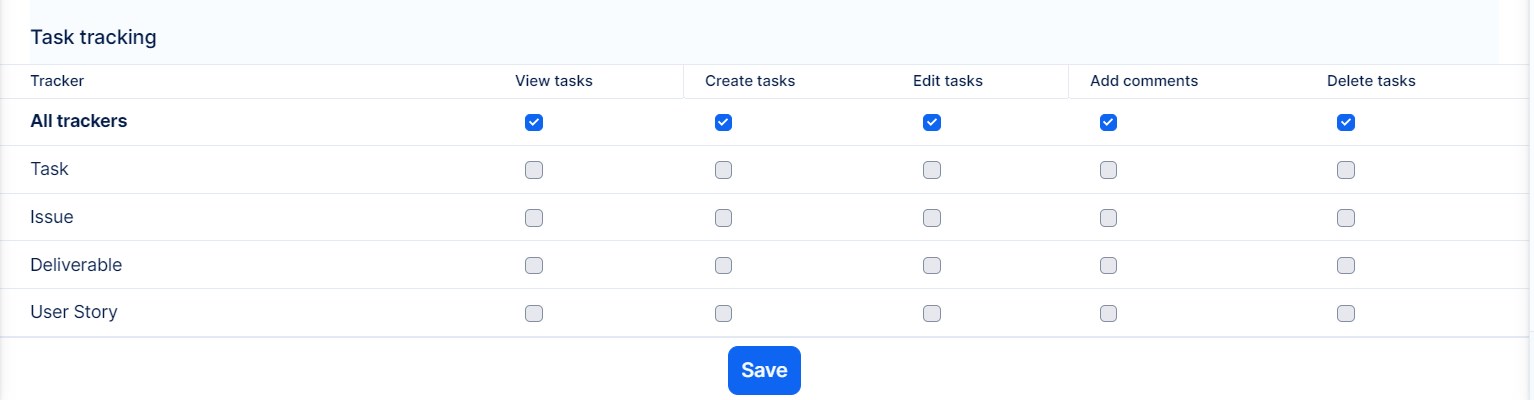Uncheck Delete tasks for All trackers

1346,122
